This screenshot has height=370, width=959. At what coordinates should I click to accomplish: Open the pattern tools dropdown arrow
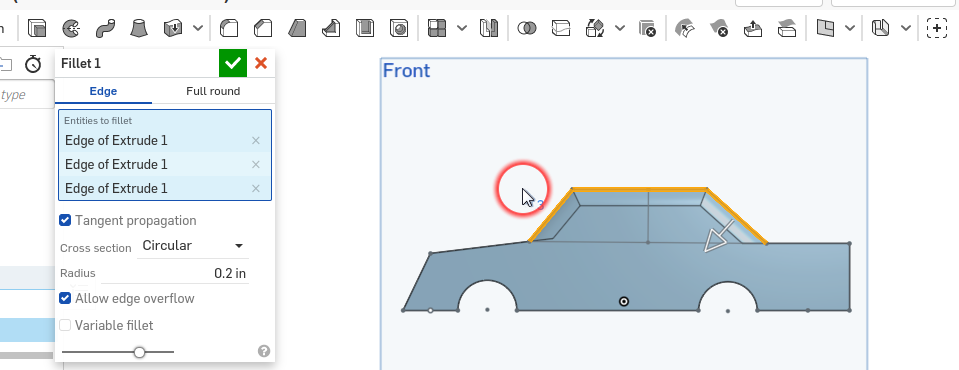pos(462,28)
